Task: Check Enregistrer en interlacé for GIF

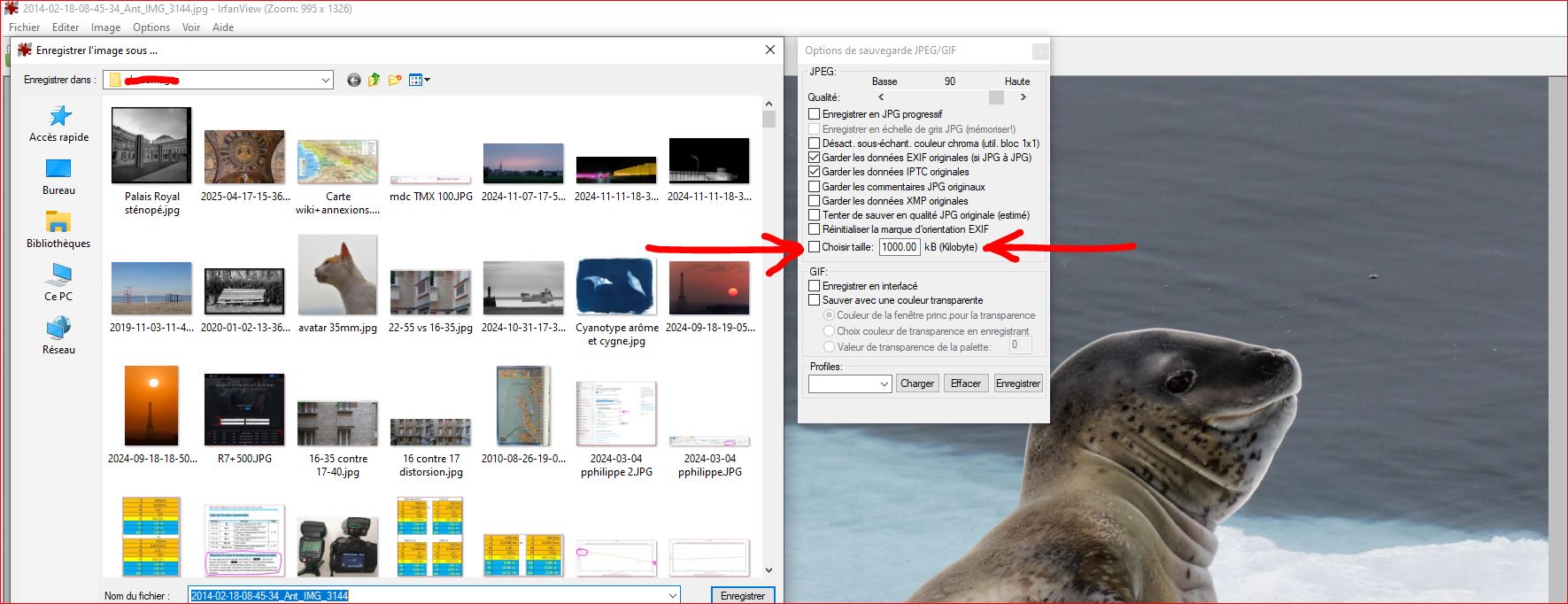Action: tap(815, 286)
